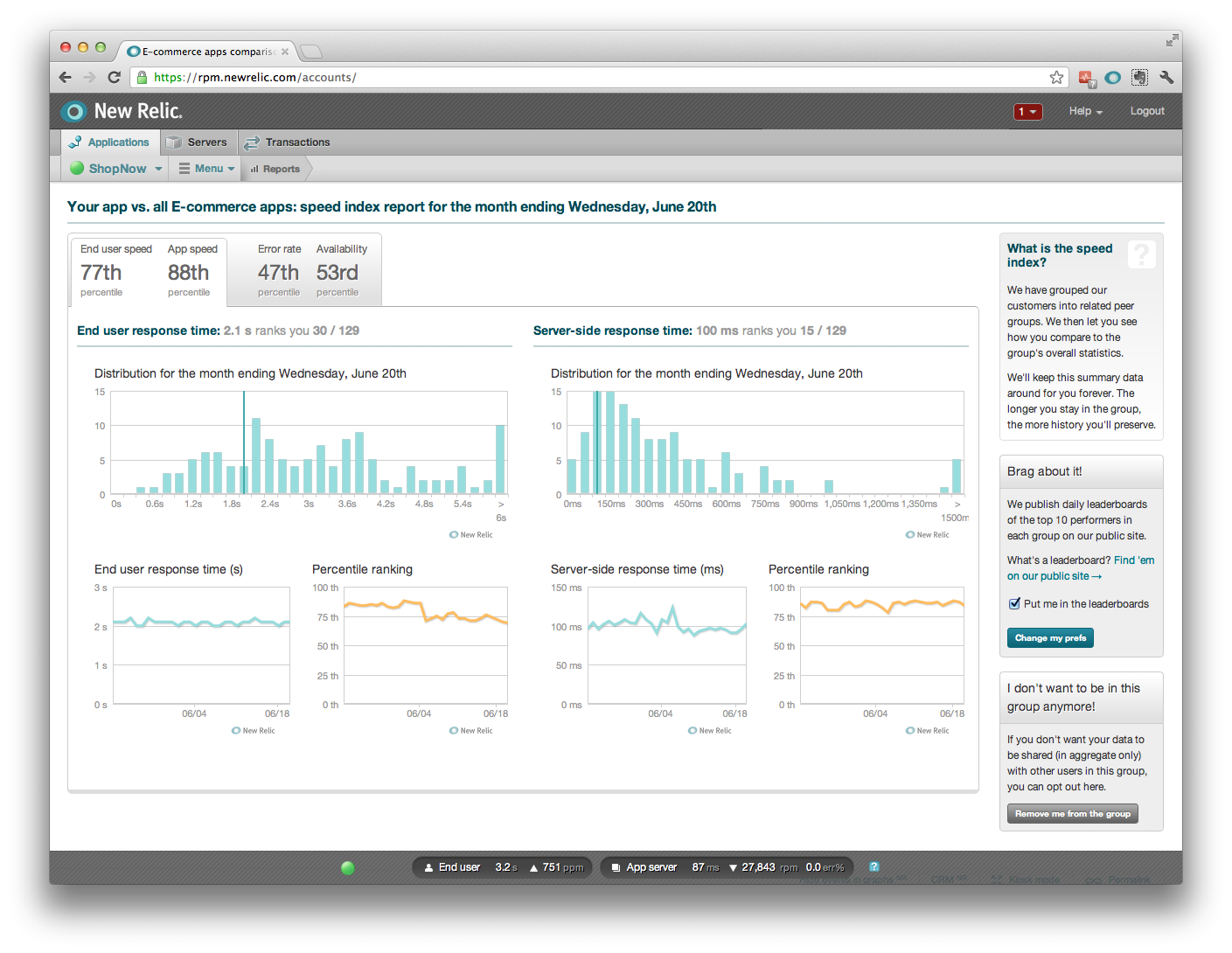Reload the page with the refresh icon
Screen dimensions: 1232x953
(114, 78)
